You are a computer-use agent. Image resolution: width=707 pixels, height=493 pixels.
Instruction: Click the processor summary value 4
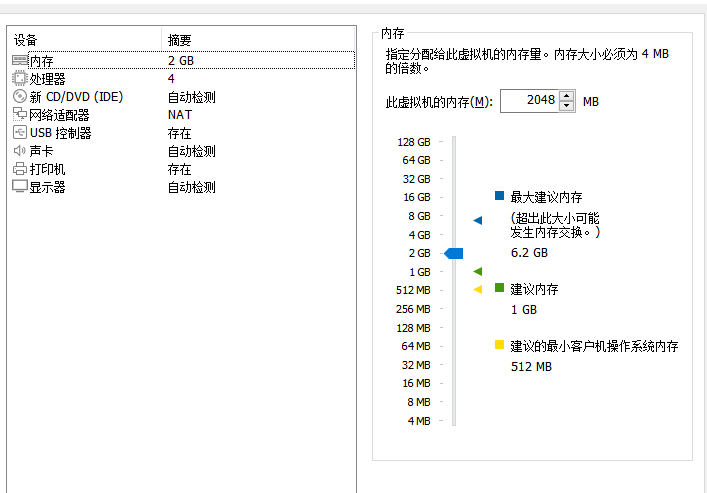(171, 78)
